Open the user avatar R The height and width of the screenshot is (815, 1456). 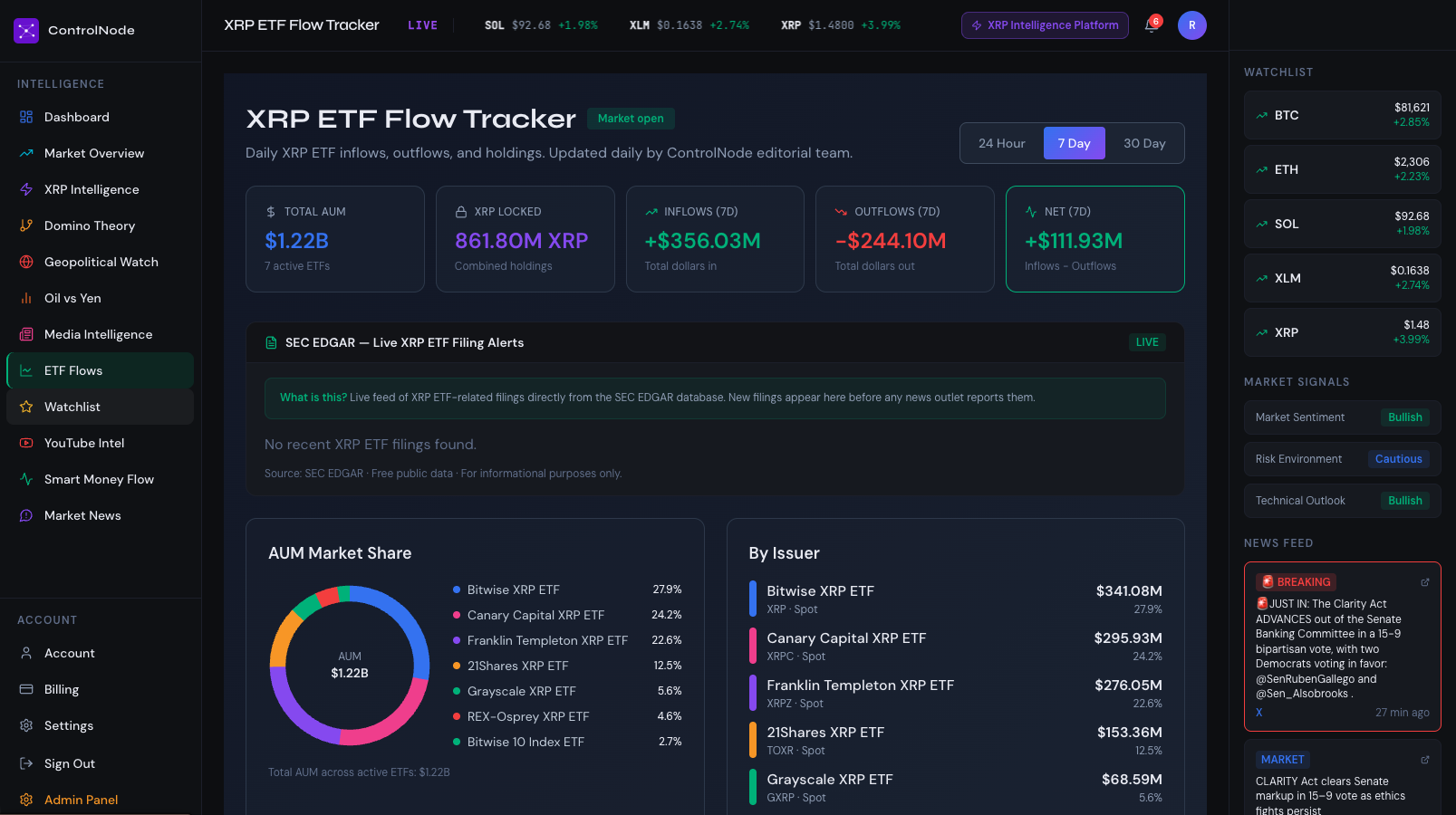[x=1192, y=25]
